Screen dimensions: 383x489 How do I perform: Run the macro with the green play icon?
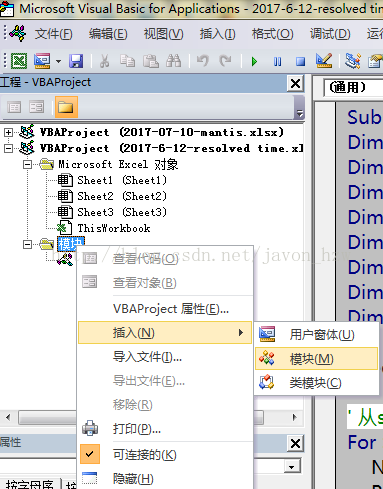point(254,62)
